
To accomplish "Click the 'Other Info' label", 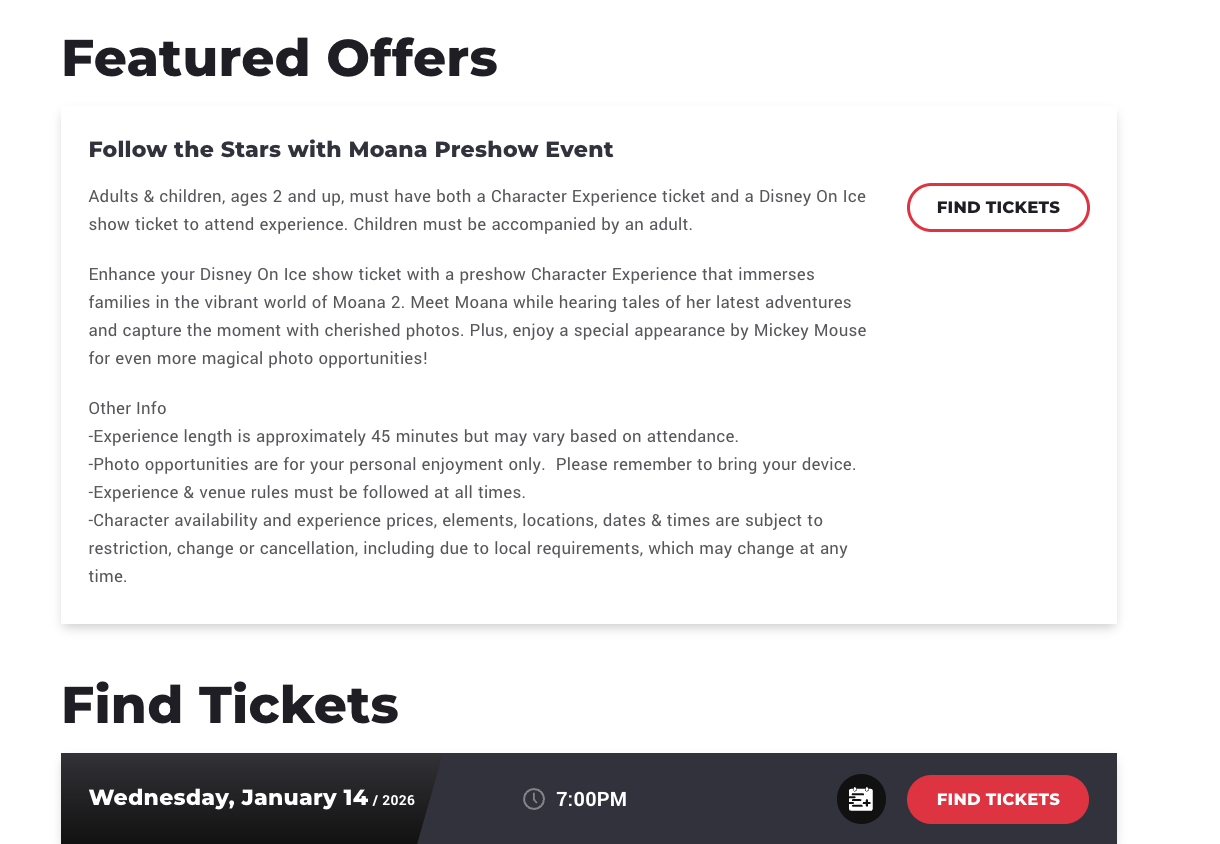I will pyautogui.click(x=127, y=408).
